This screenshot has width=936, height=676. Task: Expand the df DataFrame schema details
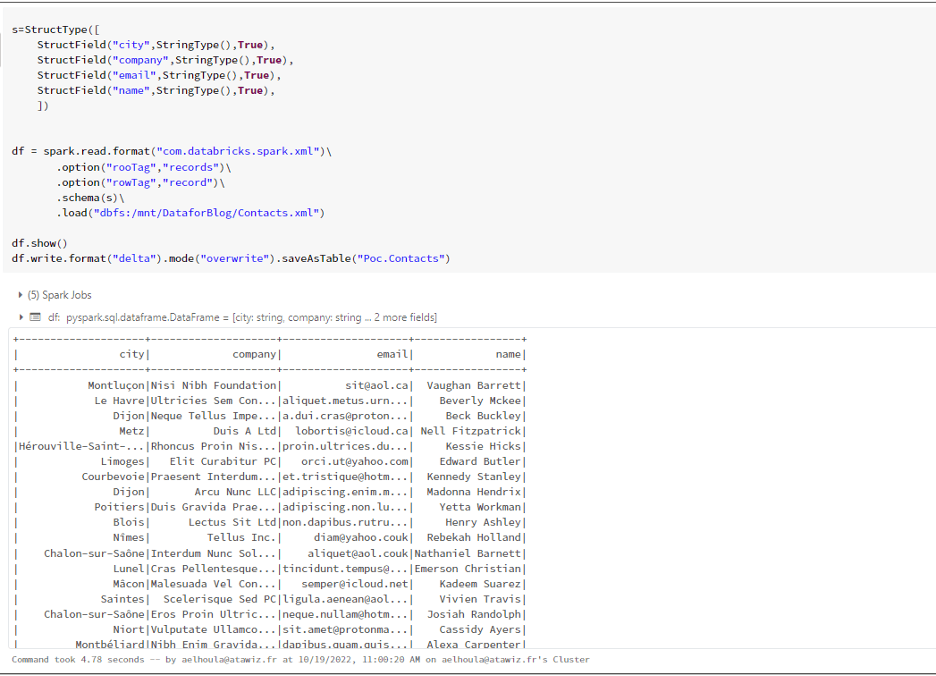pyautogui.click(x=21, y=317)
